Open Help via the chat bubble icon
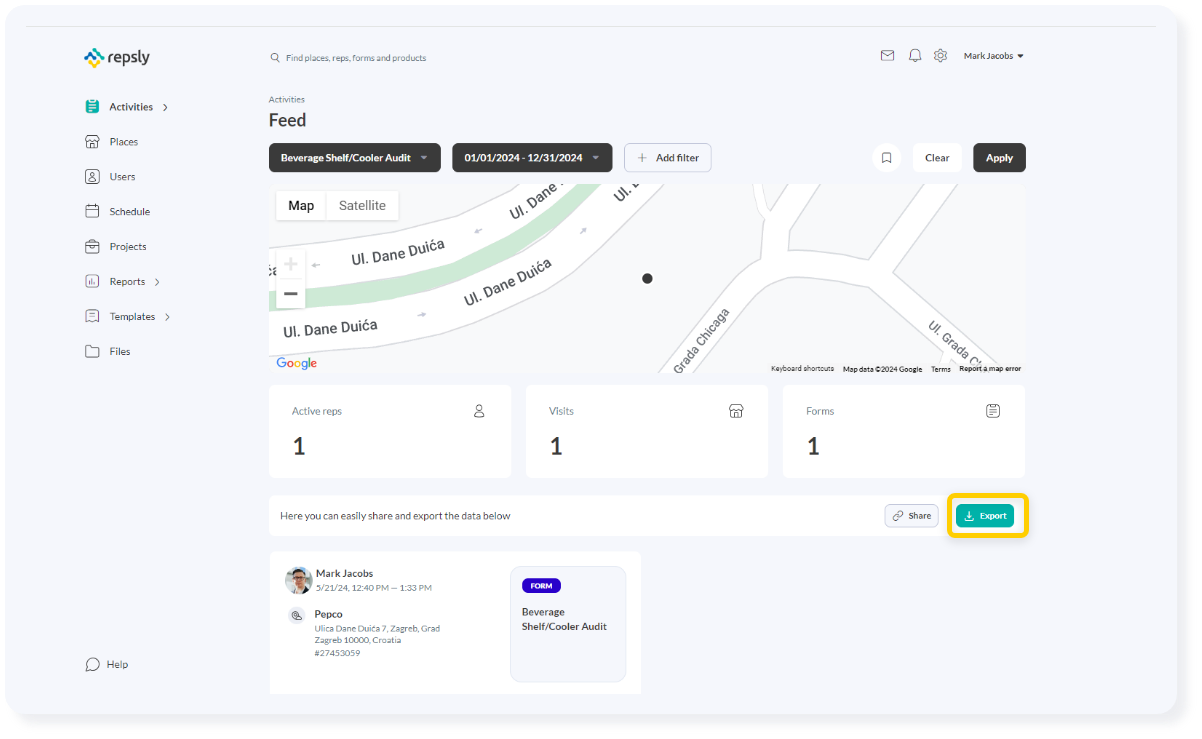Screen dimensions: 1202x739 [x=93, y=663]
